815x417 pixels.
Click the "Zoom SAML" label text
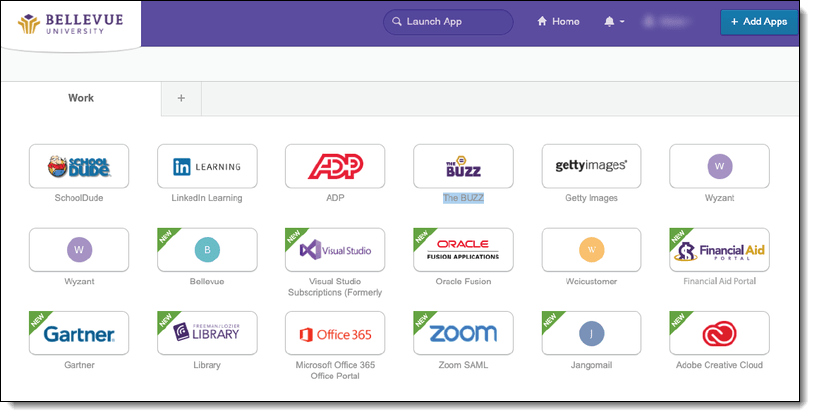coord(463,365)
